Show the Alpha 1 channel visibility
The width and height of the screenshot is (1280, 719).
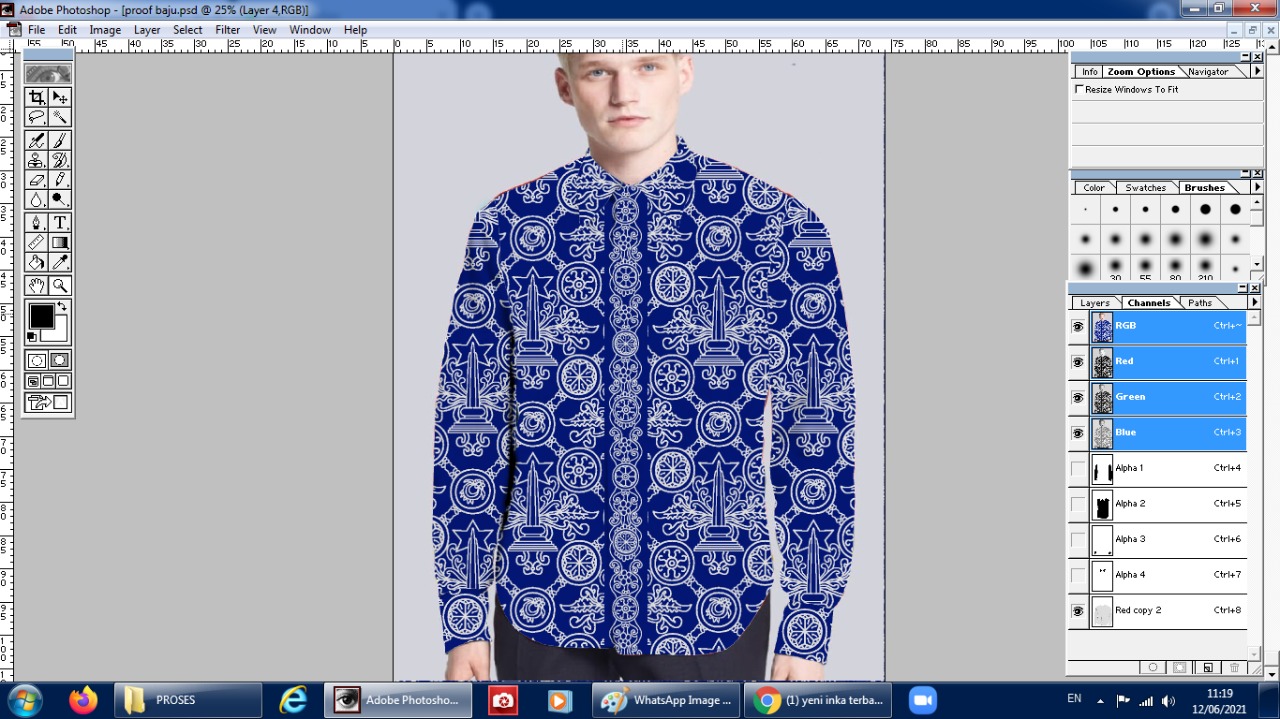click(x=1078, y=469)
